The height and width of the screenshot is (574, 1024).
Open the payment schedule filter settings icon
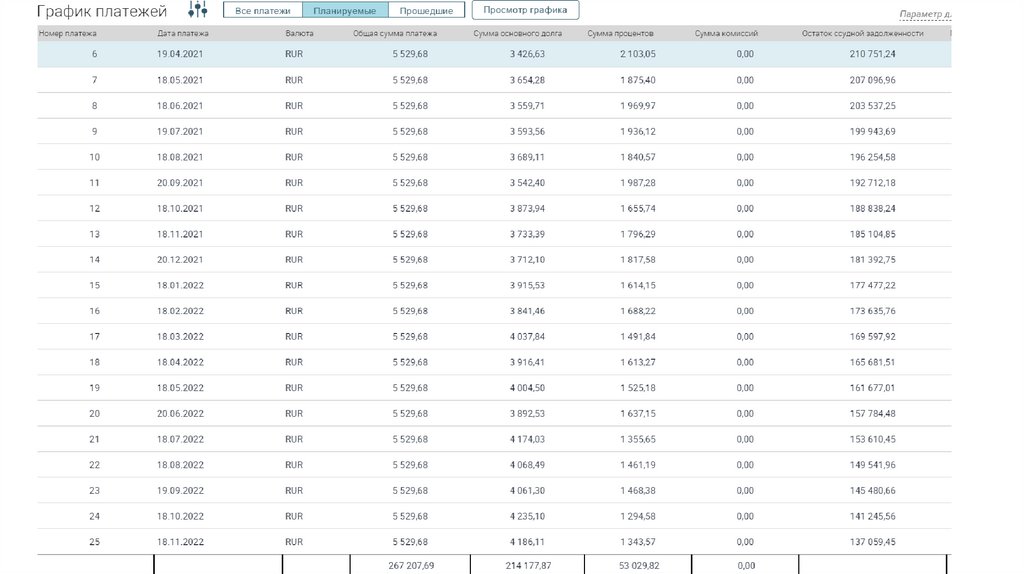[x=198, y=9]
